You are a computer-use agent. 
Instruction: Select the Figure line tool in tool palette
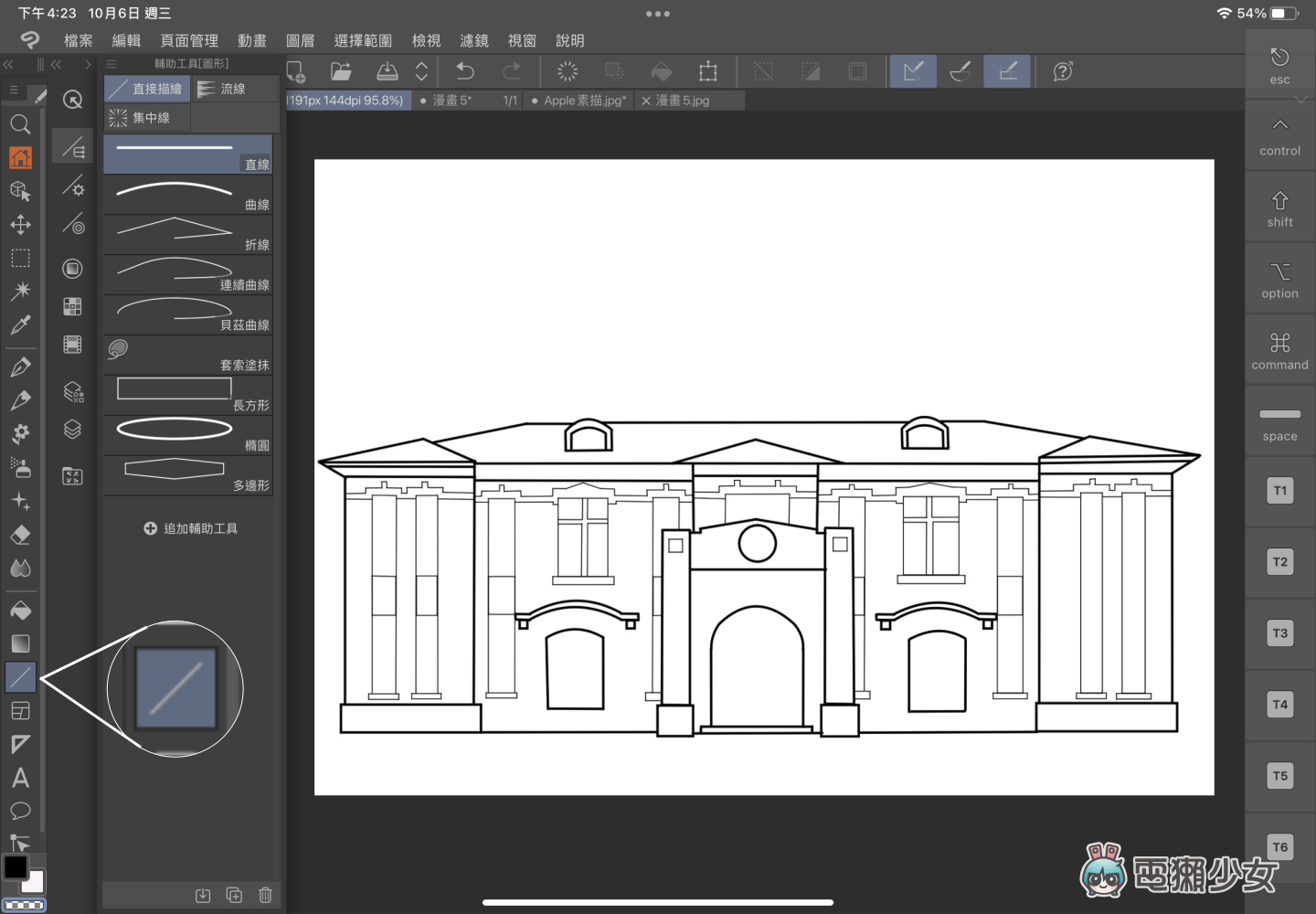pos(20,677)
